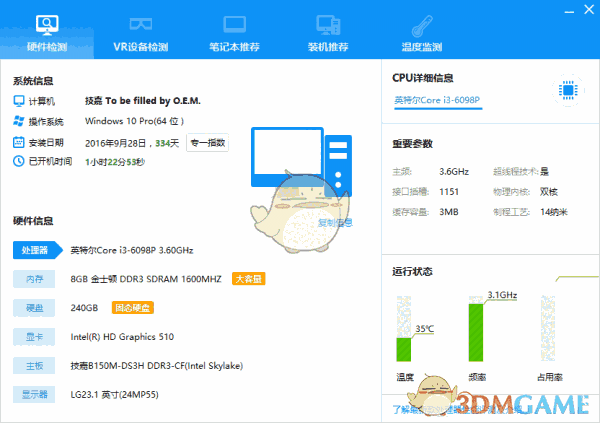Click the LG23.1 英寸(24MP55) monitor text

point(114,394)
